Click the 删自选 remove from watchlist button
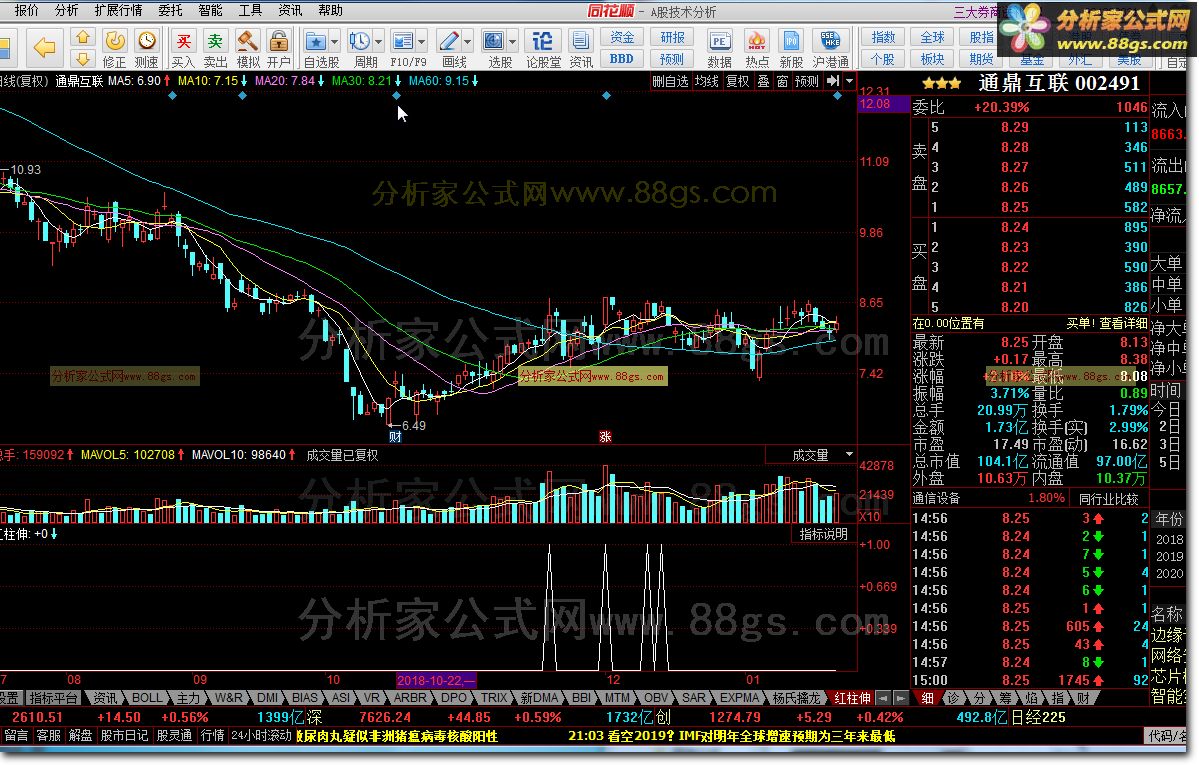1199x765 pixels. (x=671, y=81)
